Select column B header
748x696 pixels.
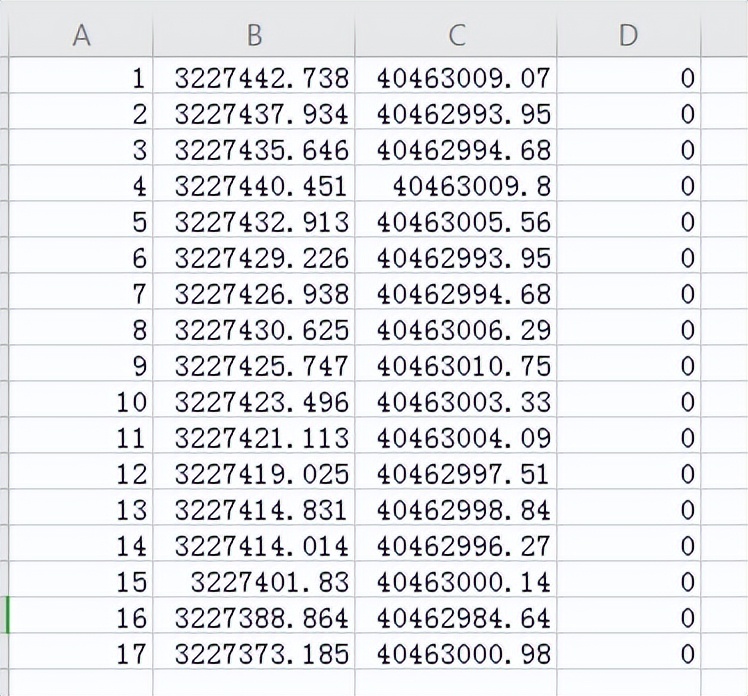tap(254, 35)
